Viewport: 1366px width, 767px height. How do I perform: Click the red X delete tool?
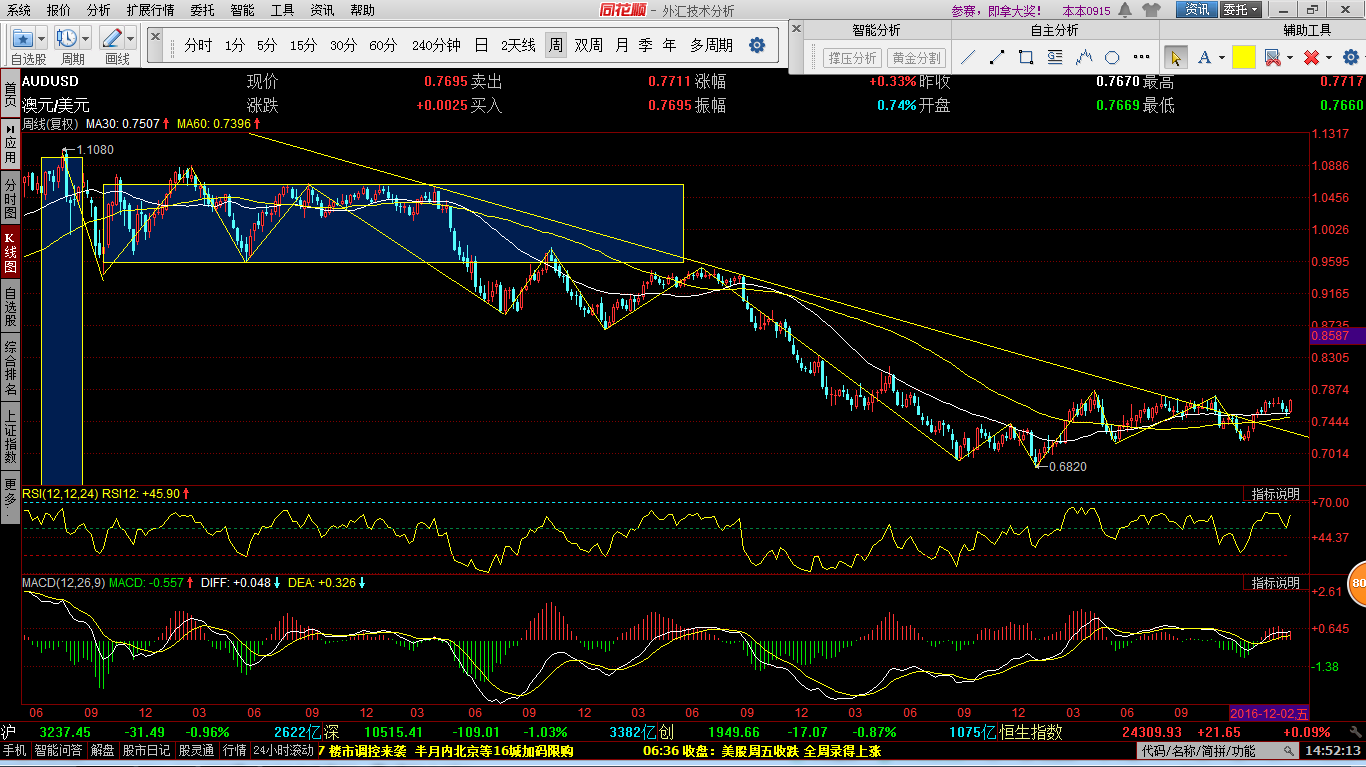[x=1311, y=57]
